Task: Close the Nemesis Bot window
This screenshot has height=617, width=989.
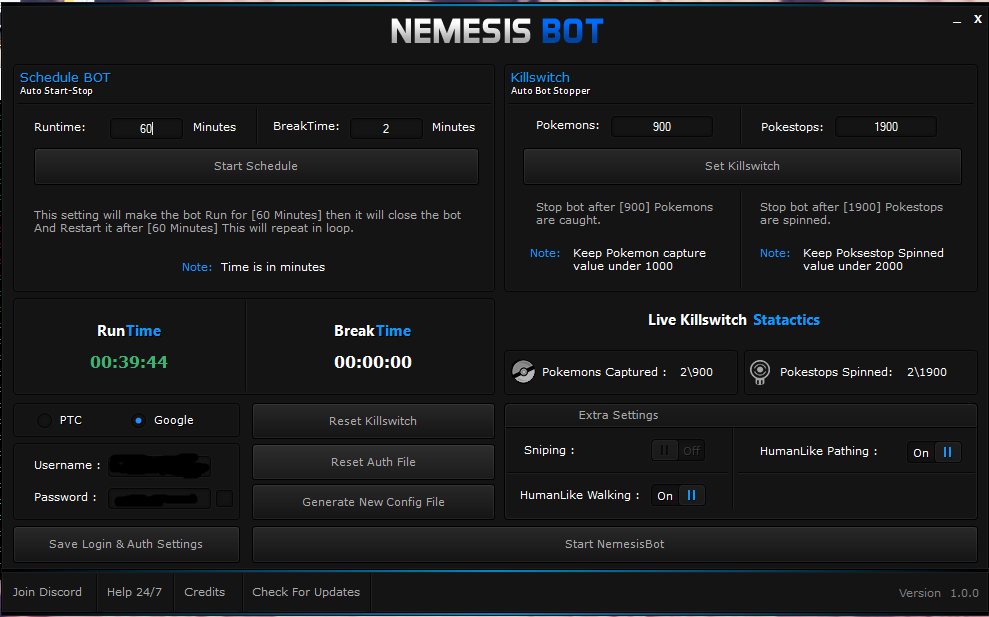Action: pos(978,20)
